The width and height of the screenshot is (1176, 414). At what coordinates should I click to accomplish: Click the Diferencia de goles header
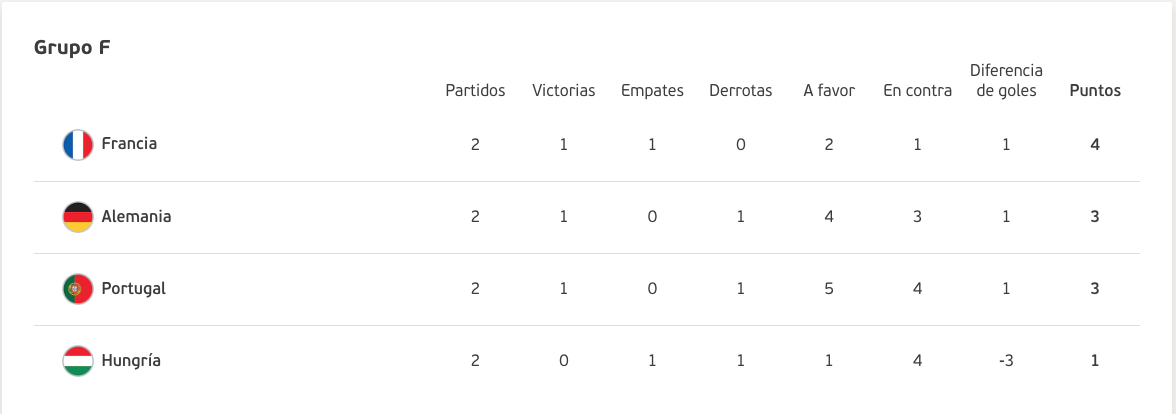point(1006,80)
